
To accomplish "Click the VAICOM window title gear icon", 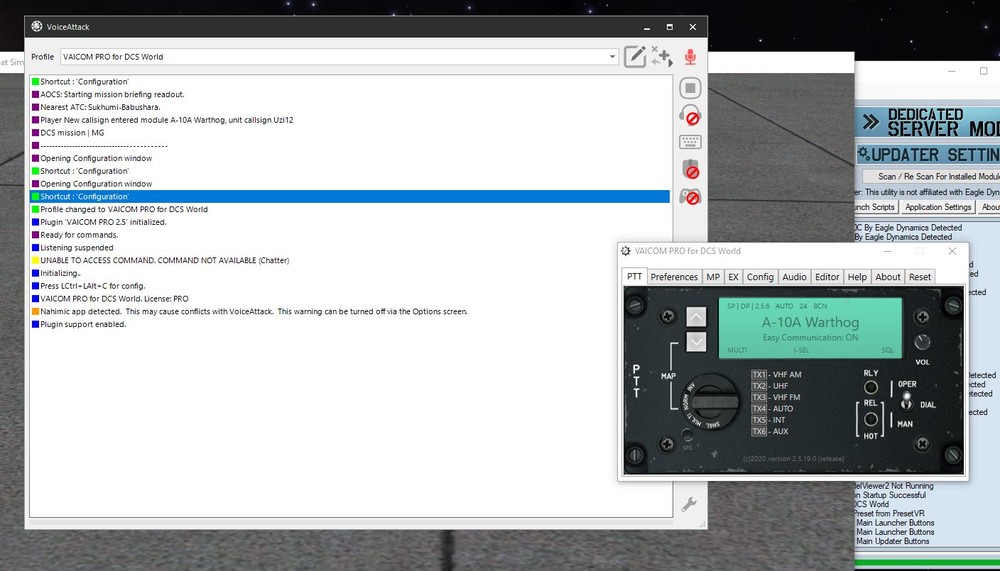I will (626, 251).
